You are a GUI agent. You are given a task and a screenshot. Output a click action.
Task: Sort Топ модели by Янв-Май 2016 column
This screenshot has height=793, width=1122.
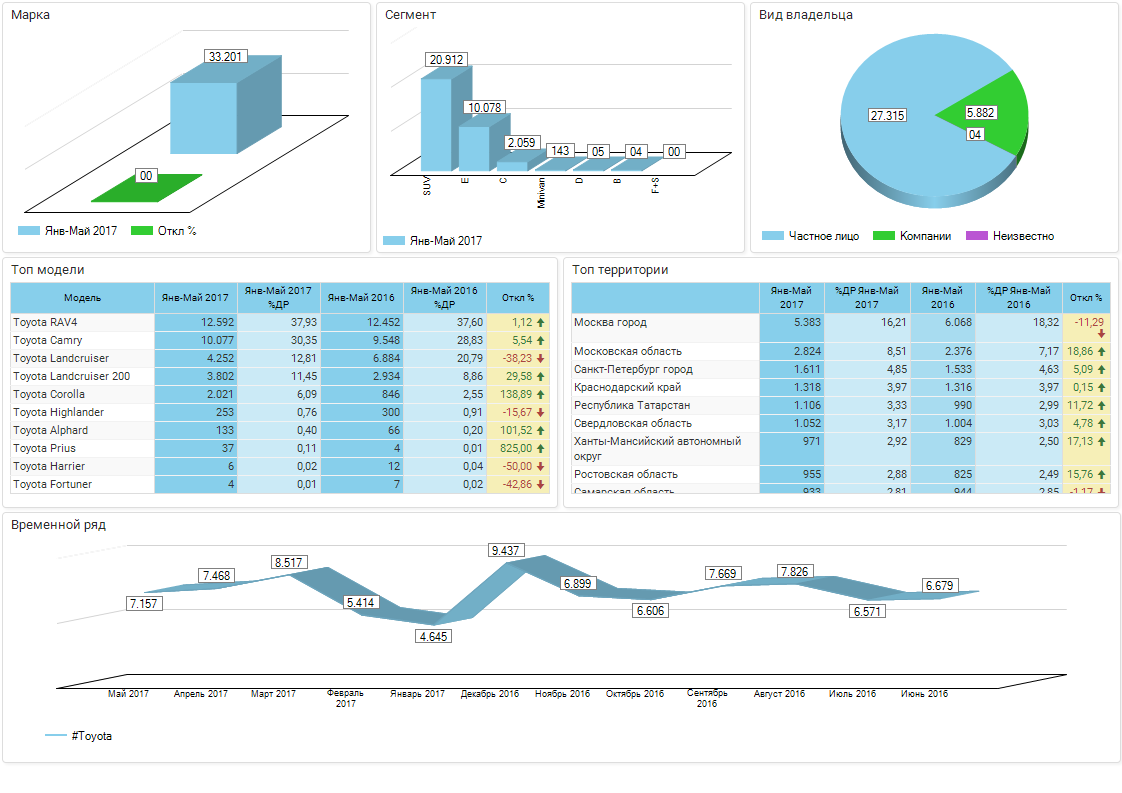coord(361,298)
